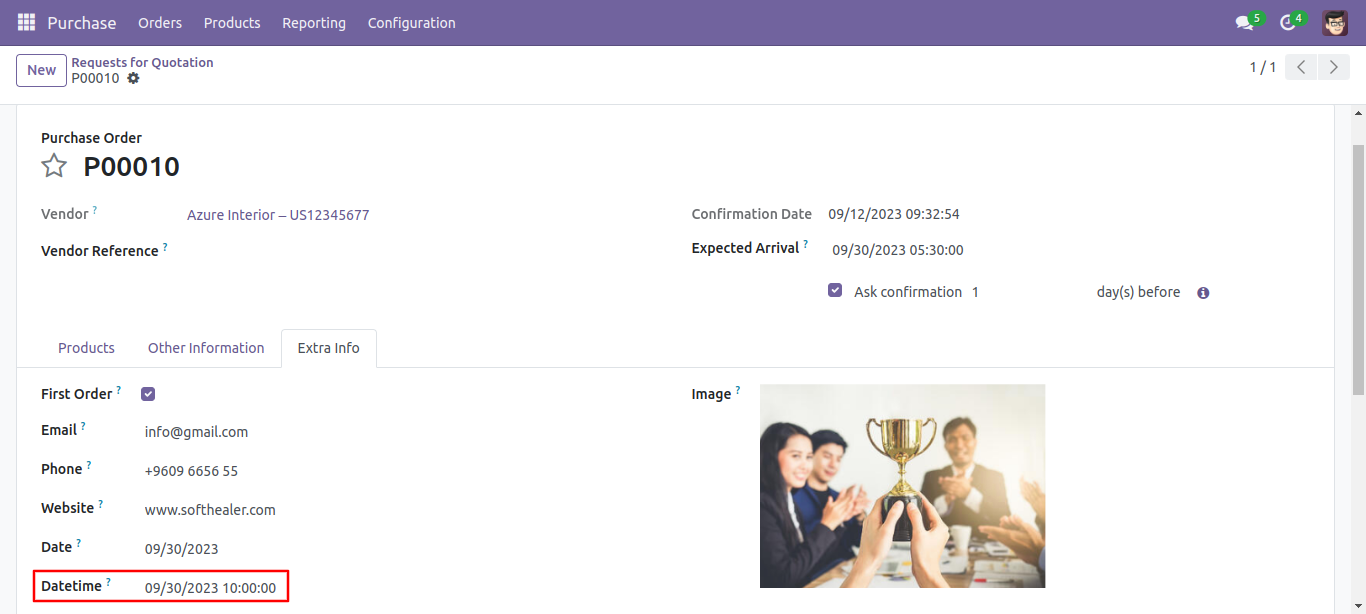
Task: Toggle the First Order checkbox
Action: point(148,394)
